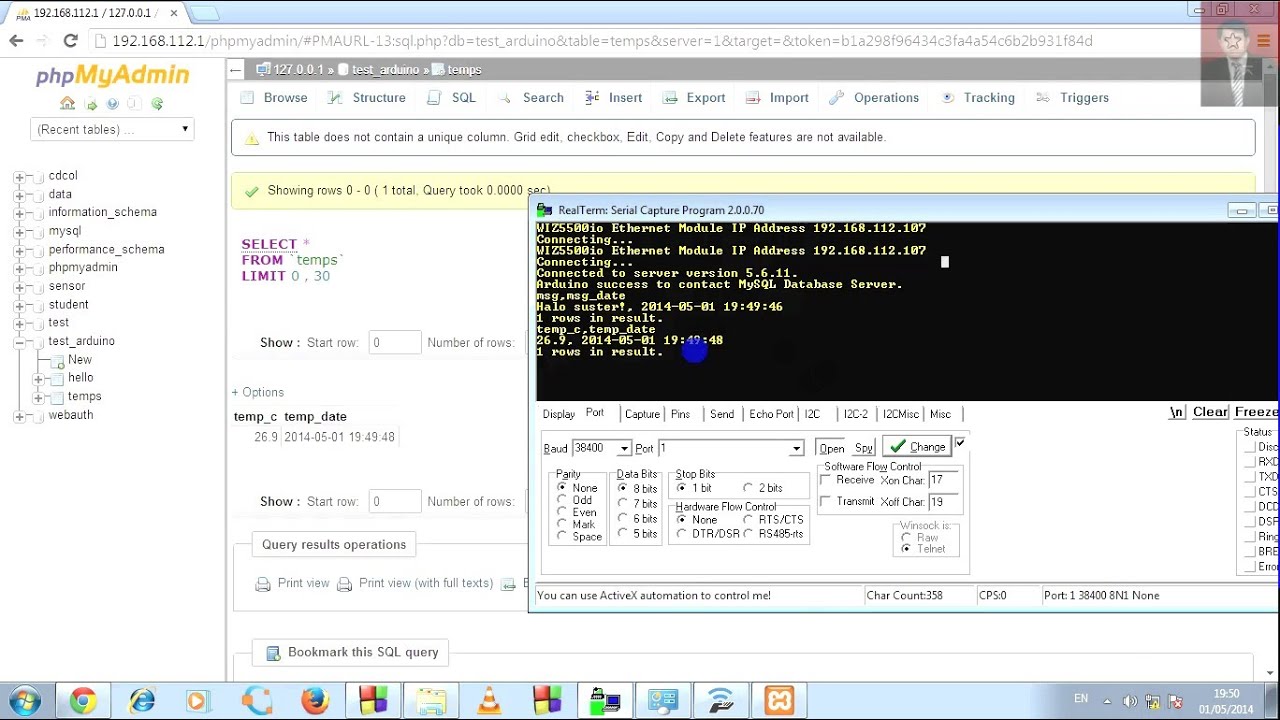Screen dimensions: 1280x720
Task: Open Internet Explorer from the taskbar
Action: pos(141,701)
